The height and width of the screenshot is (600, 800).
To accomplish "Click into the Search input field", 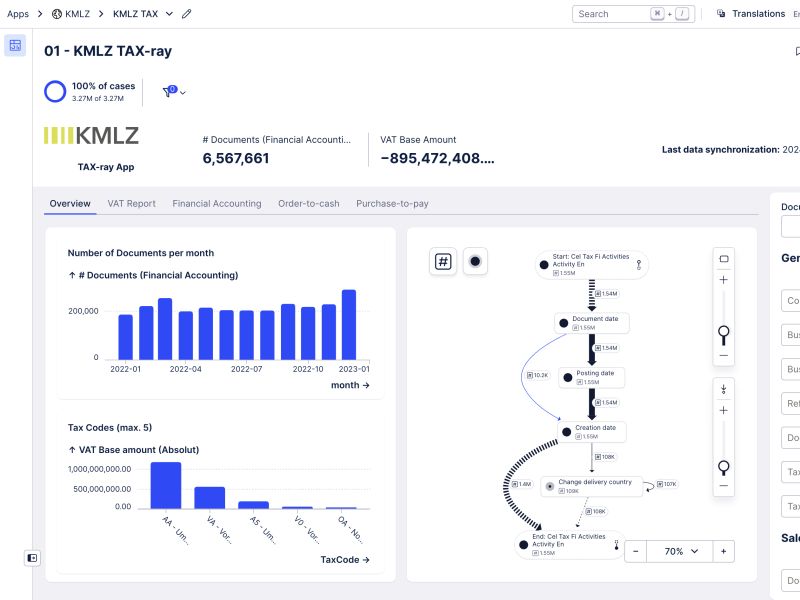I will (x=610, y=14).
